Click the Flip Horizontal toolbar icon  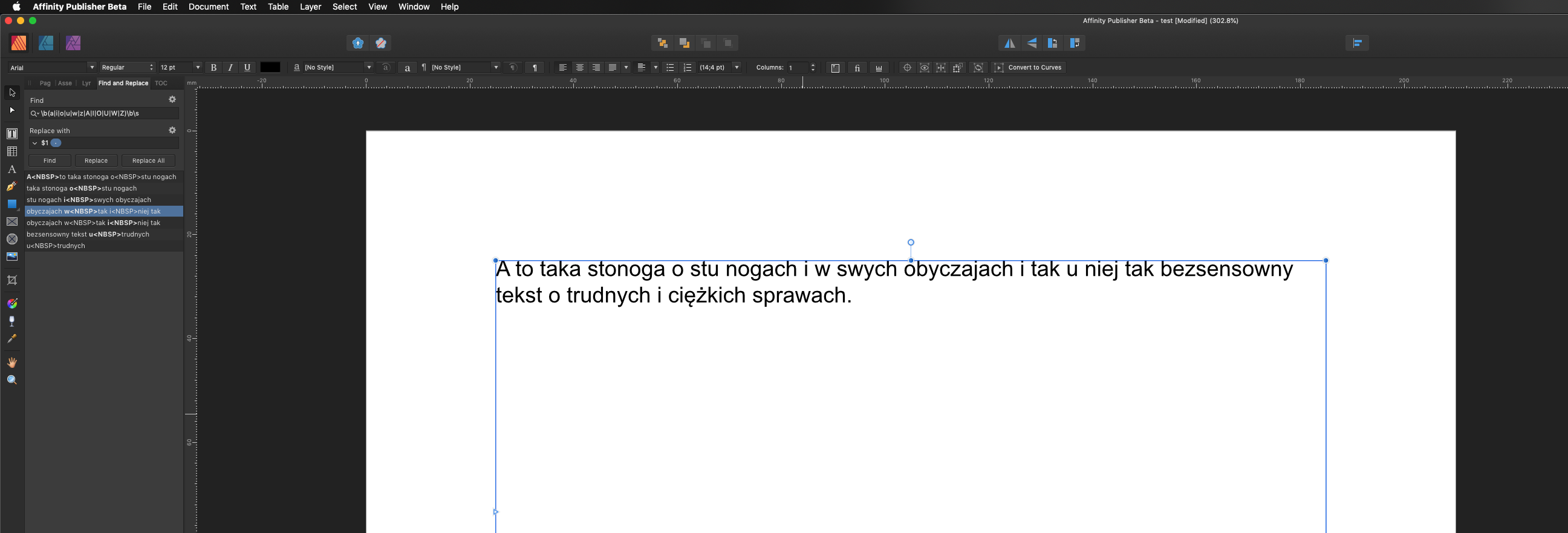1010,42
